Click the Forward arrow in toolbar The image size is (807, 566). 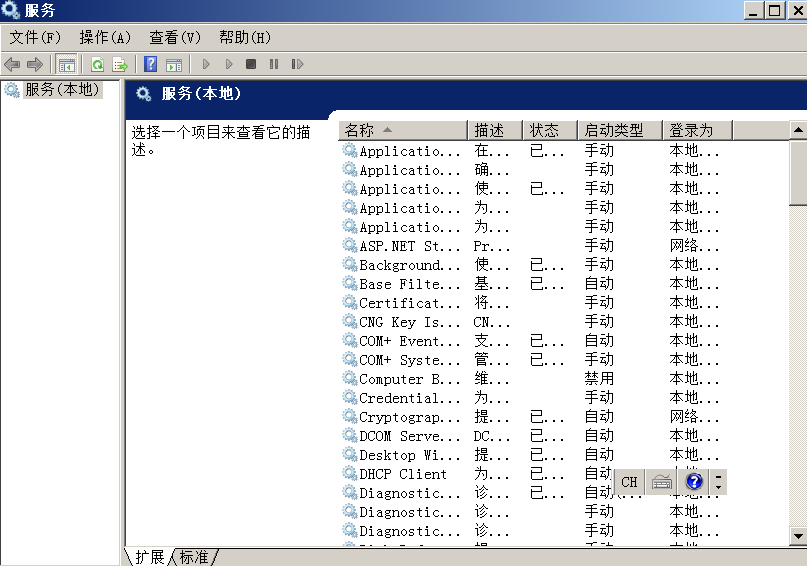click(35, 64)
